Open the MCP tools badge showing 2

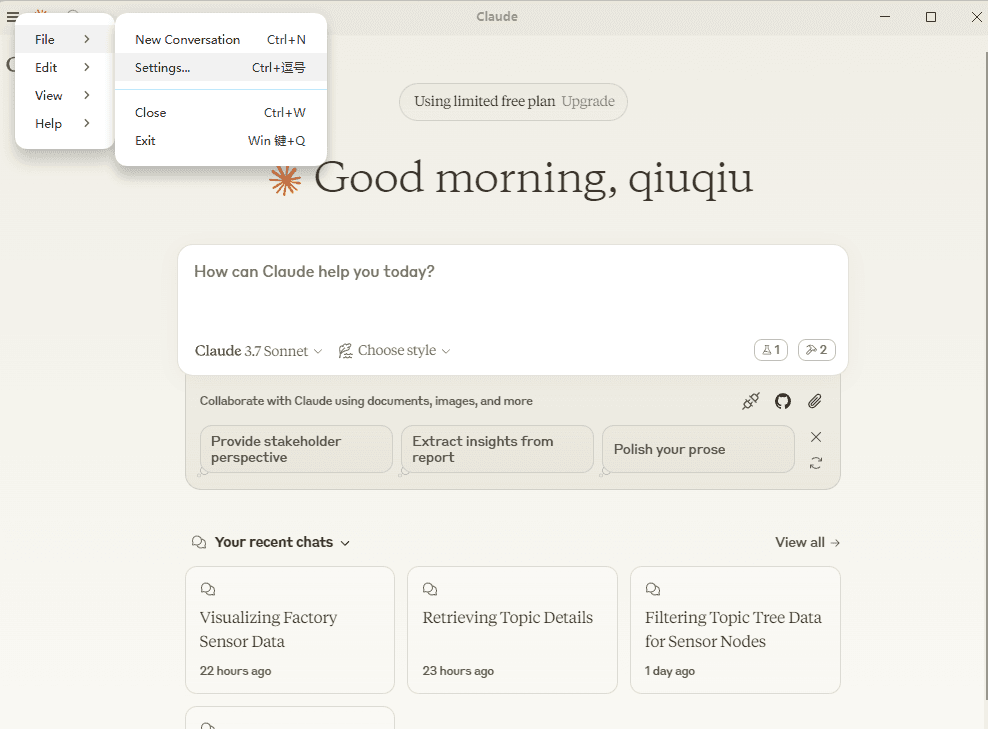(x=817, y=350)
